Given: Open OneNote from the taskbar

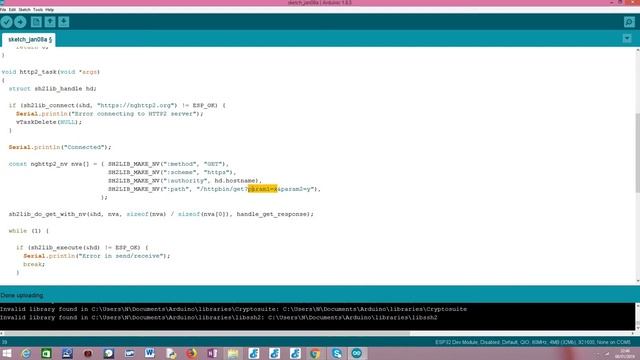Looking at the screenshot, I should click(212, 353).
